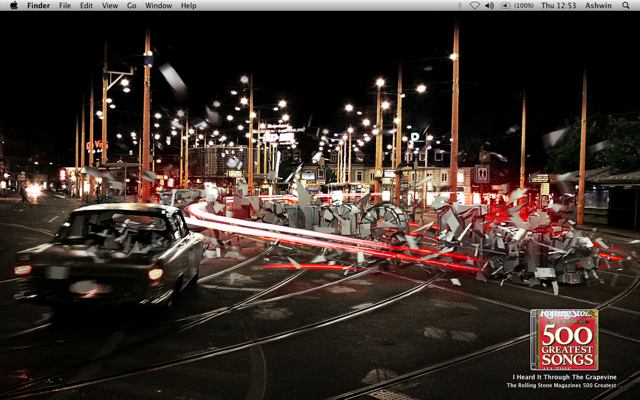
Task: Open the volume control in menu bar
Action: click(489, 5)
